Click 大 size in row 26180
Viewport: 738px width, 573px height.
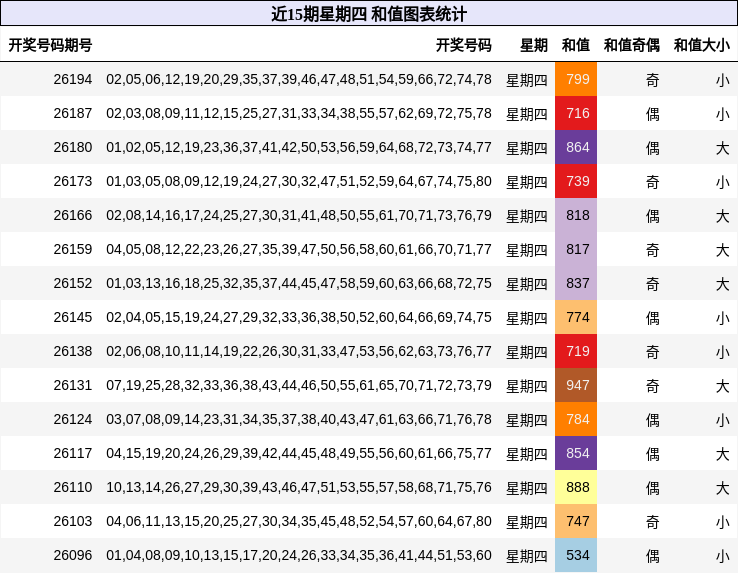(x=722, y=148)
